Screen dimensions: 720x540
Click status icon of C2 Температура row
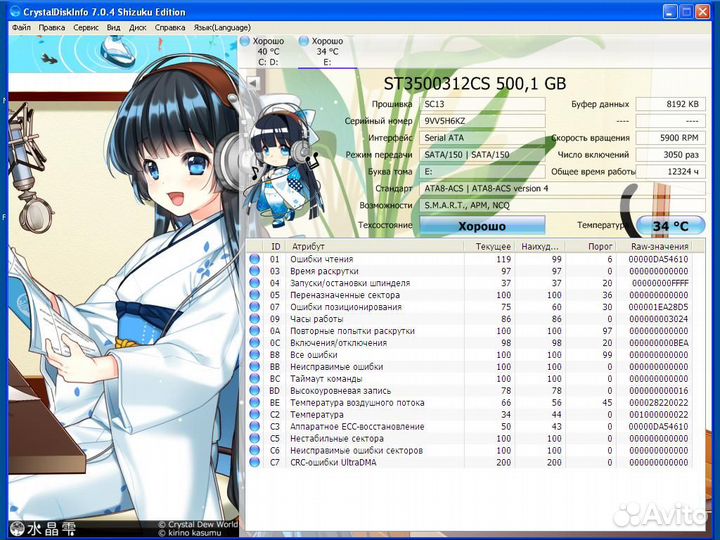254,414
